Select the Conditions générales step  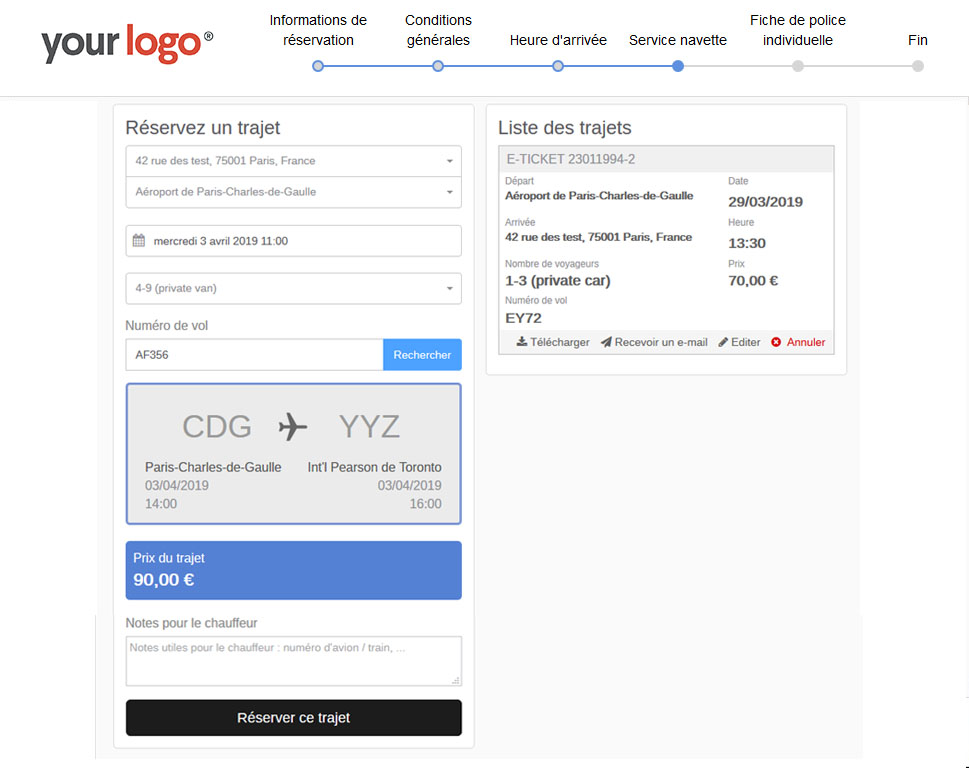[x=438, y=66]
